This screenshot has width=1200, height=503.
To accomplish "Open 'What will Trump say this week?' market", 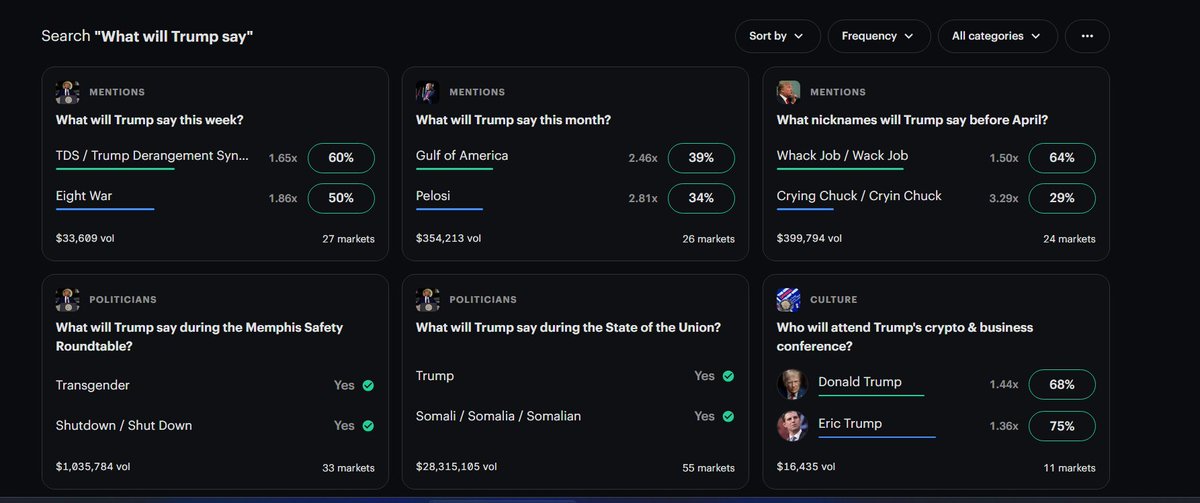I will point(150,120).
